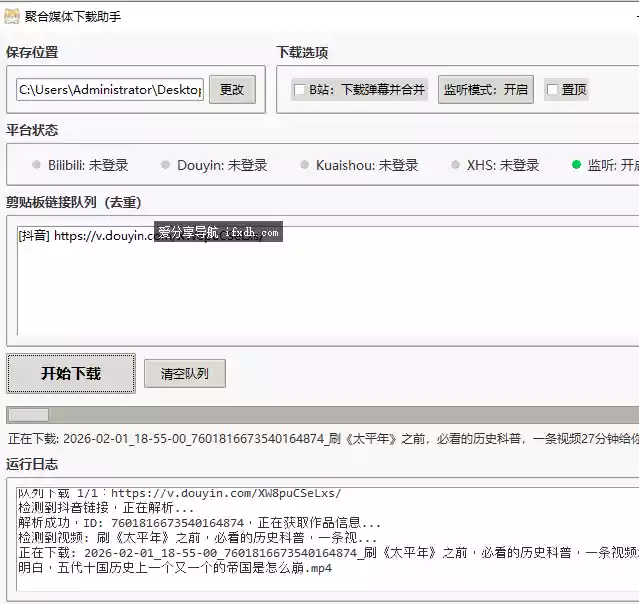
Task: Check the 置顶 always-on-top checkbox
Action: tap(552, 90)
